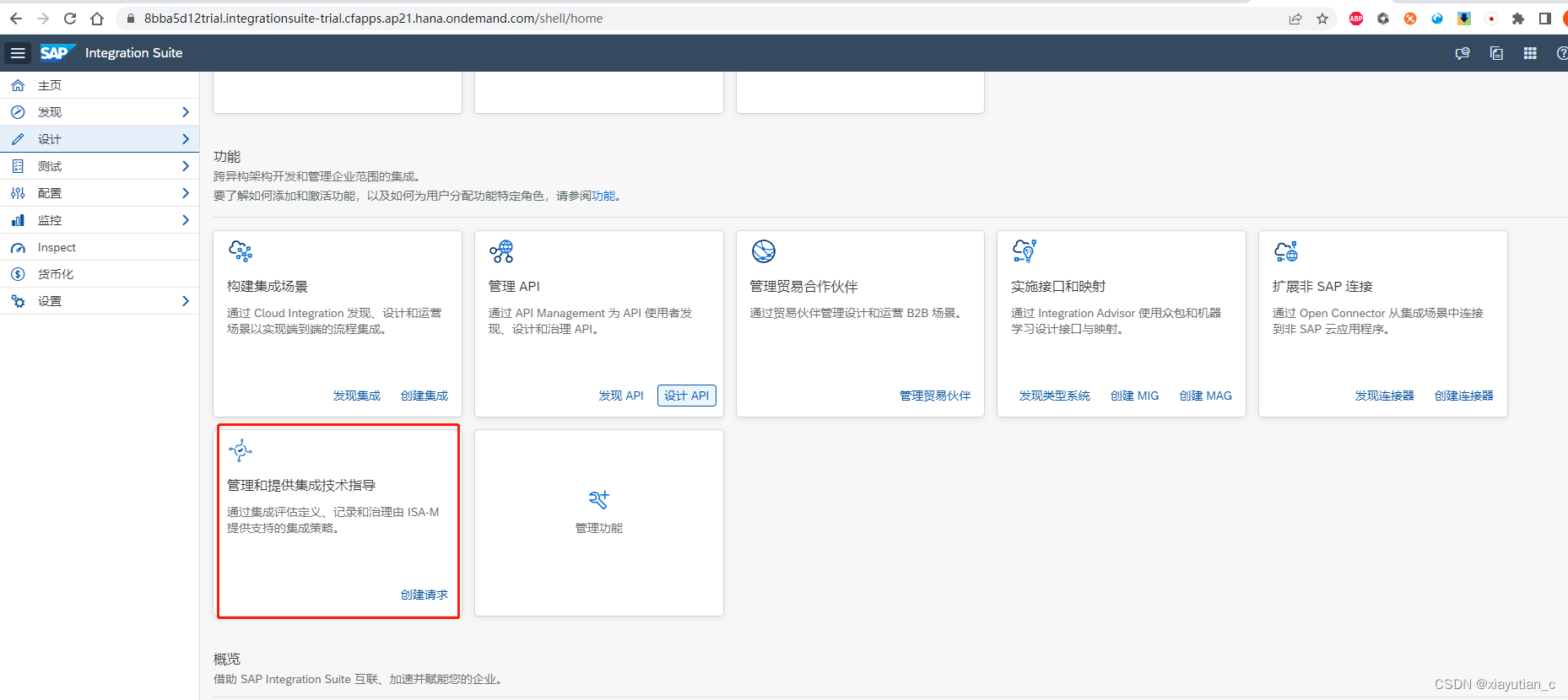Viewport: 1568px width, 700px height.
Task: Open the 发现连接器 link
Action: (1385, 396)
